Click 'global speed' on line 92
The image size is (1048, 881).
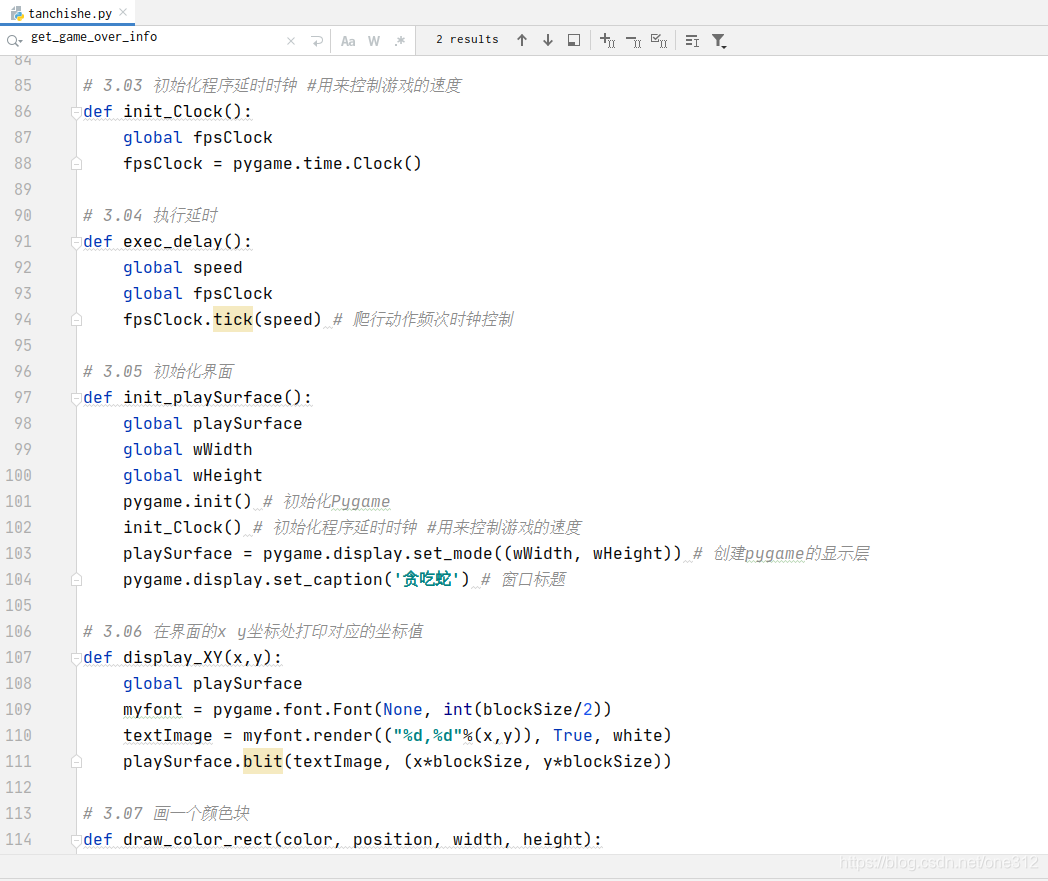pos(182,267)
